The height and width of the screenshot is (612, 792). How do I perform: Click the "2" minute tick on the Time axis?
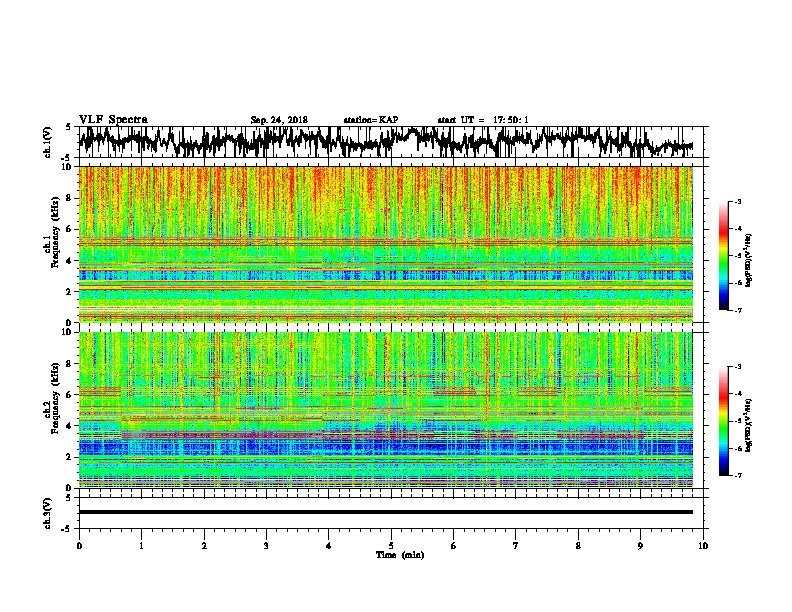pyautogui.click(x=204, y=546)
